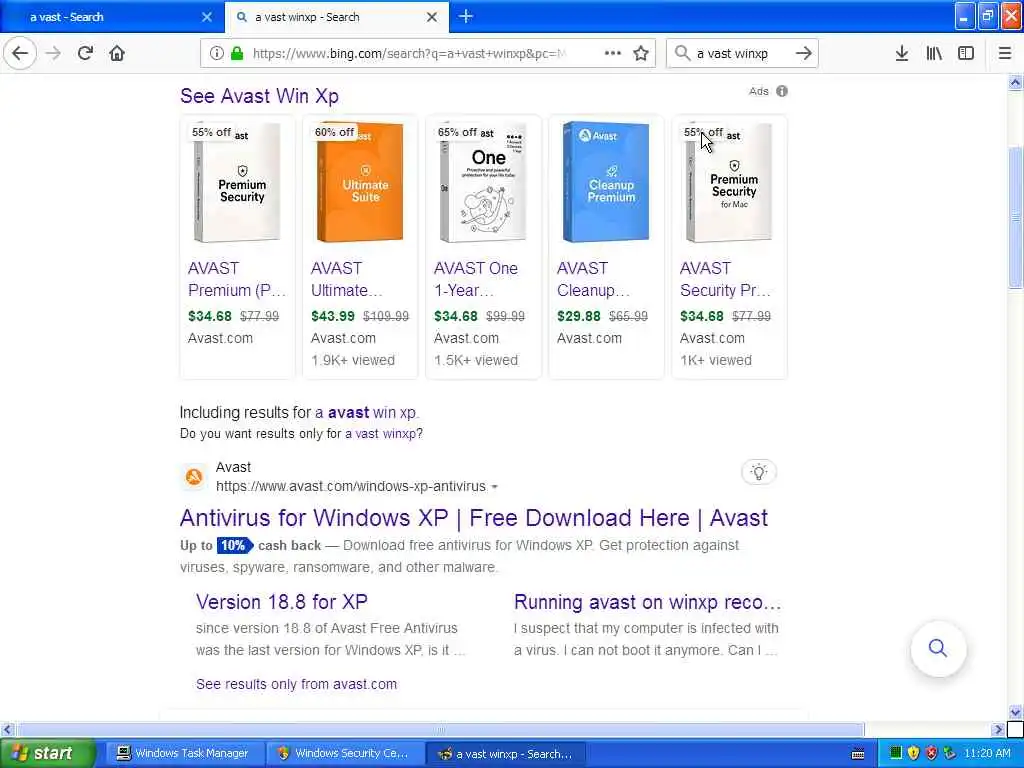Open 'AVAST Ultimate…' product link
The width and height of the screenshot is (1024, 768).
pos(347,280)
